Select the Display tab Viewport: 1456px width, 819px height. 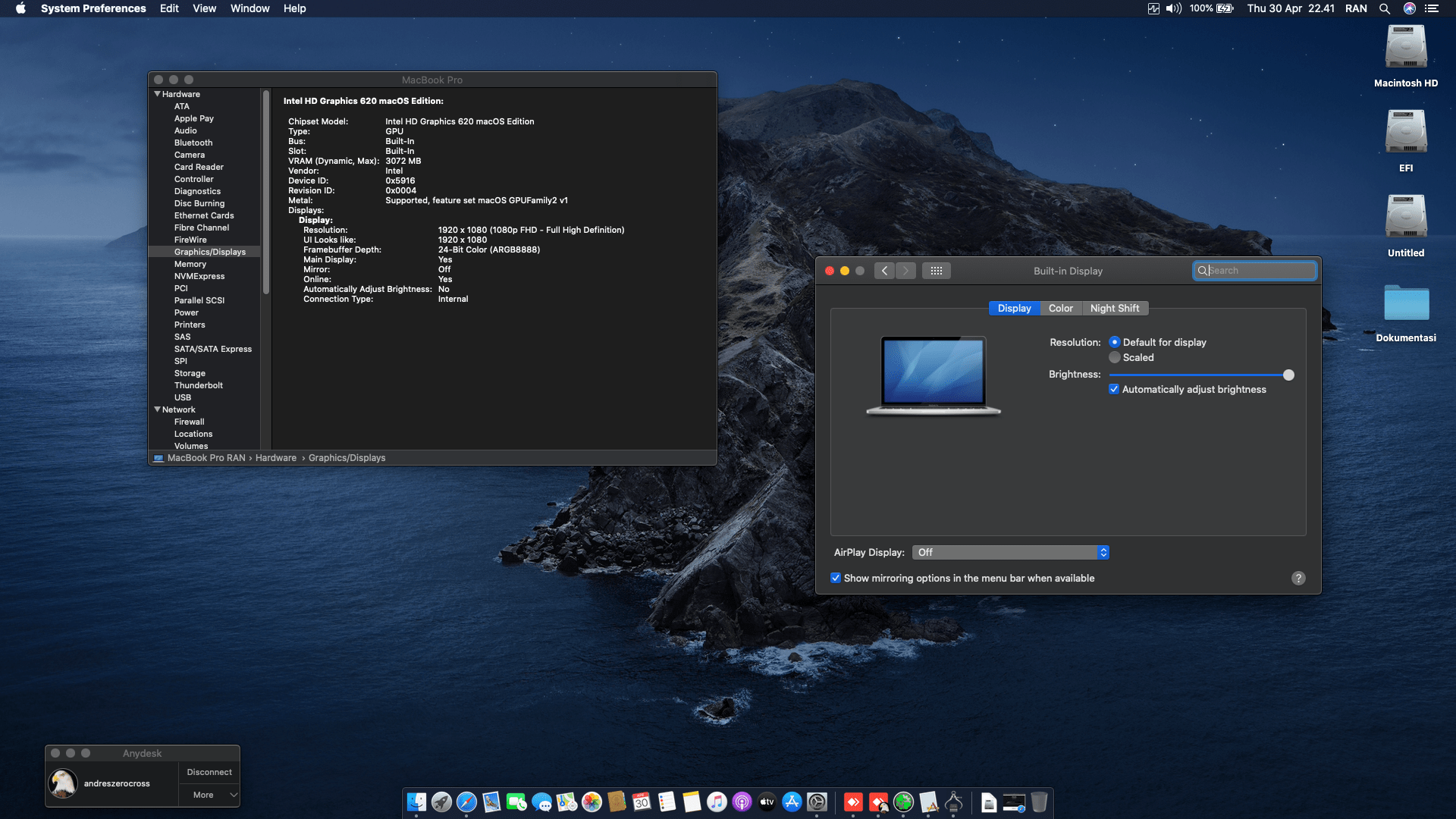click(1014, 308)
